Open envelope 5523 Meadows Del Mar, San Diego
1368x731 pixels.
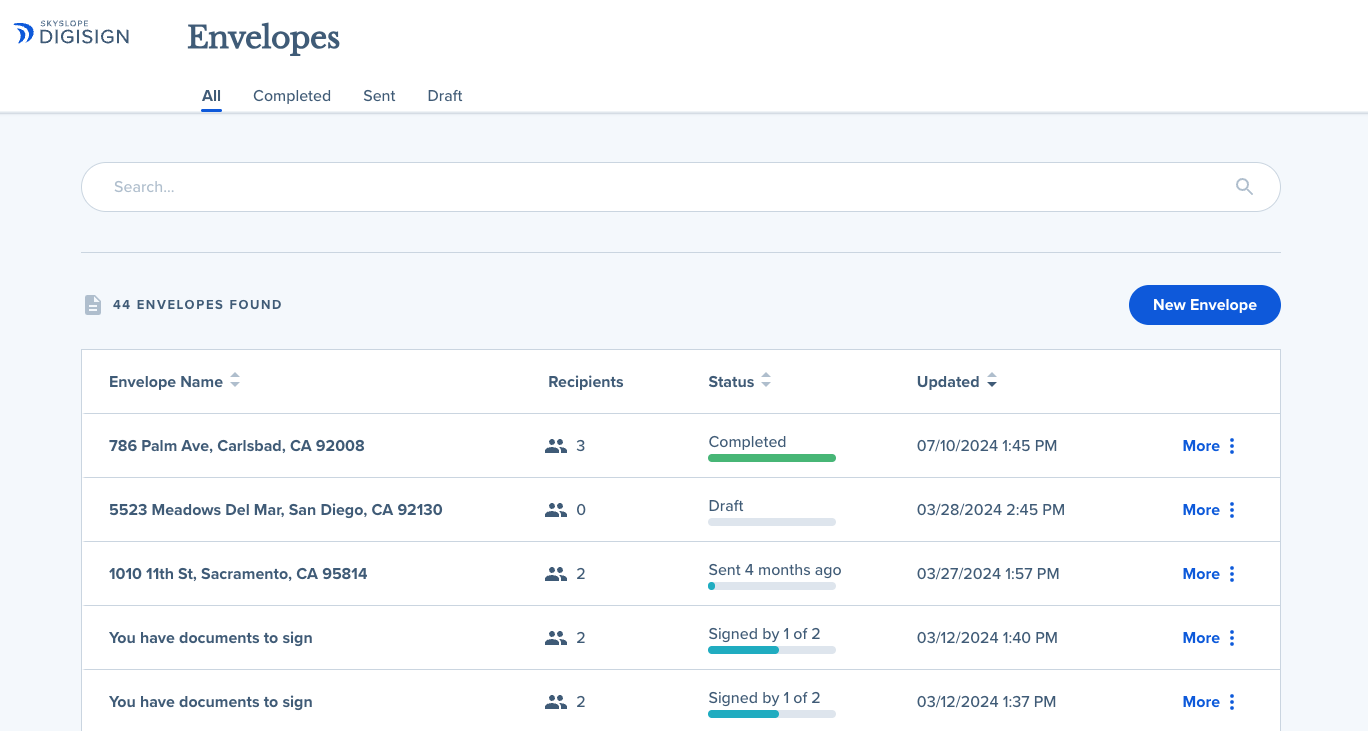pyautogui.click(x=276, y=510)
